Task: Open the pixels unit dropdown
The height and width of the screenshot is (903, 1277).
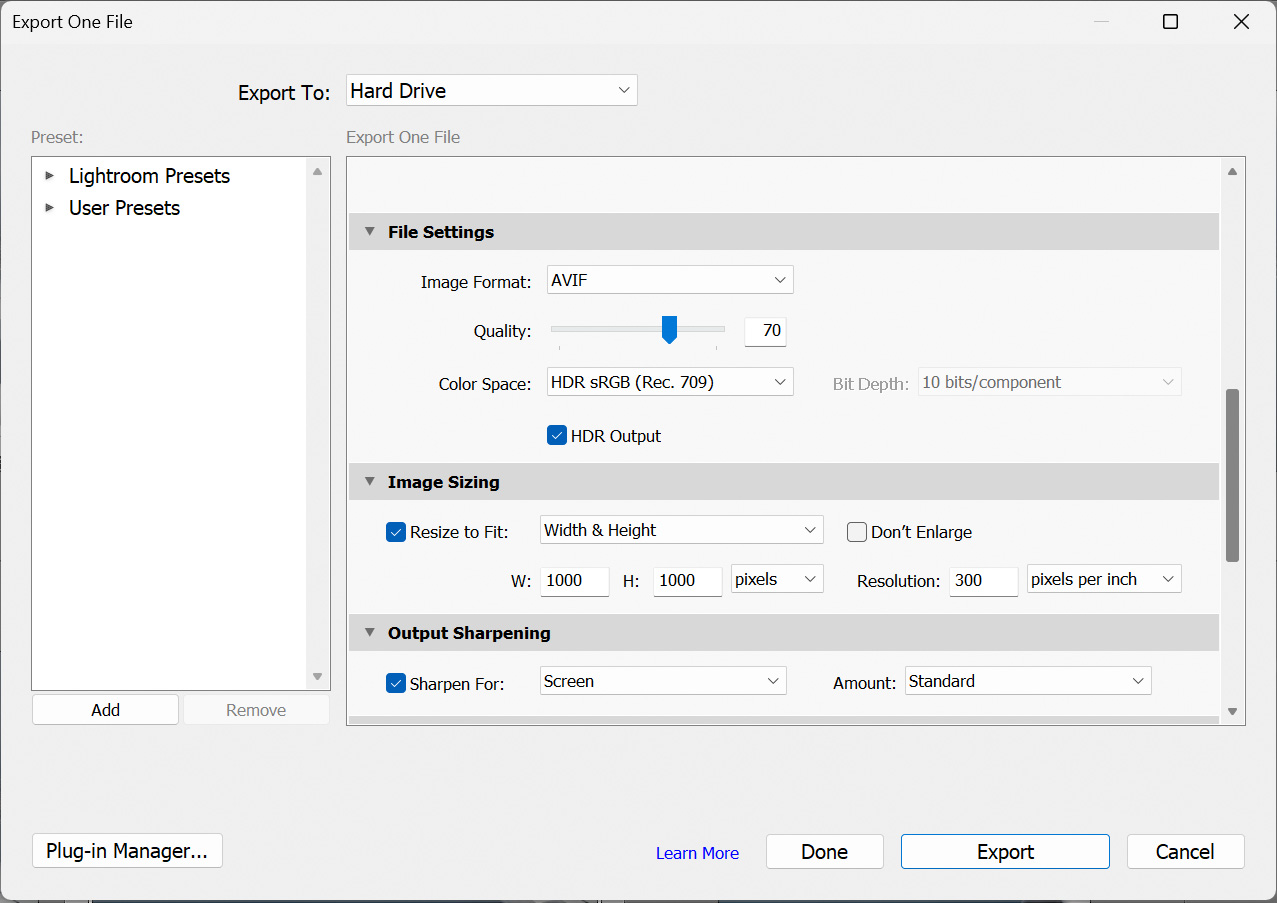Action: (x=777, y=578)
